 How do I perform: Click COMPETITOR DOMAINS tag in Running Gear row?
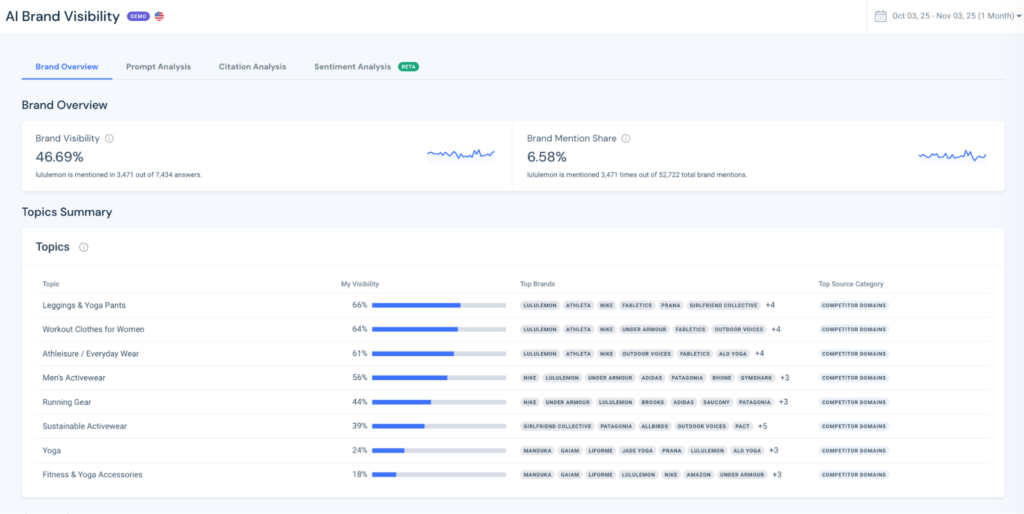tap(854, 402)
